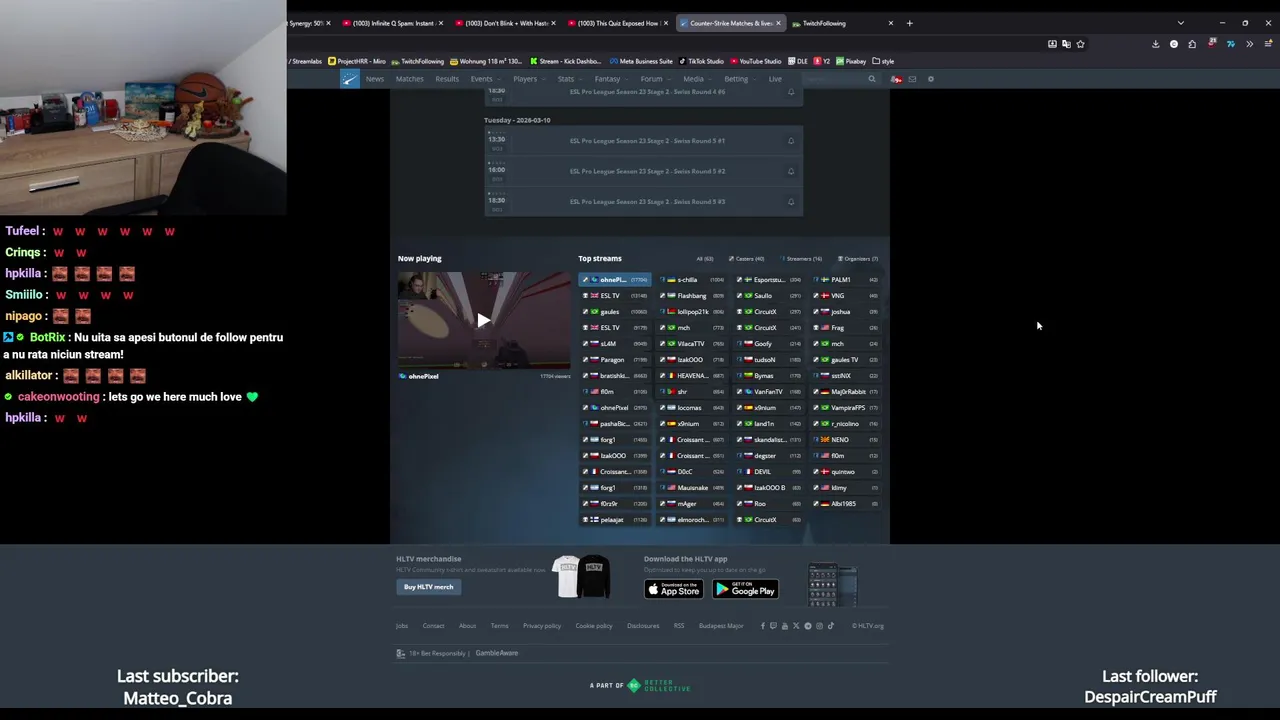Click the GambleAware logo link
The image size is (1280, 720).
[497, 653]
